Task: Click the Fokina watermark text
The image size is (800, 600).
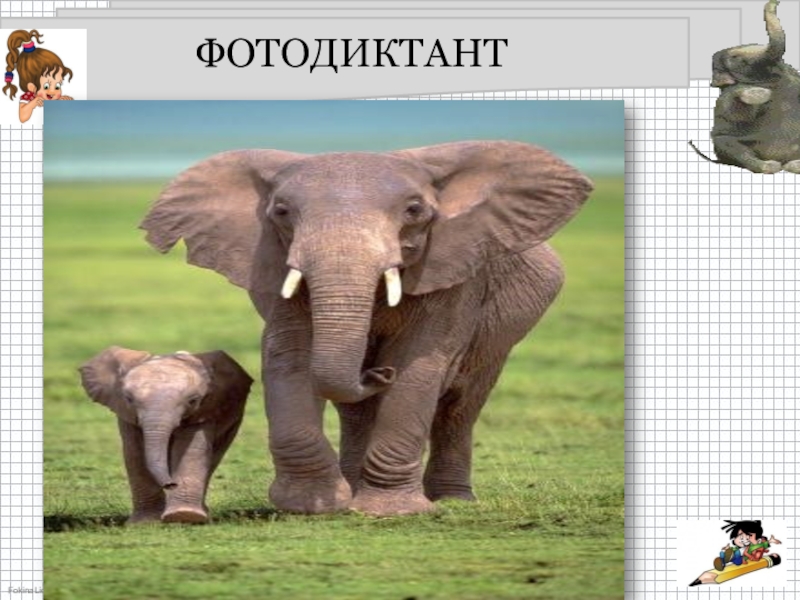Action: coord(20,592)
